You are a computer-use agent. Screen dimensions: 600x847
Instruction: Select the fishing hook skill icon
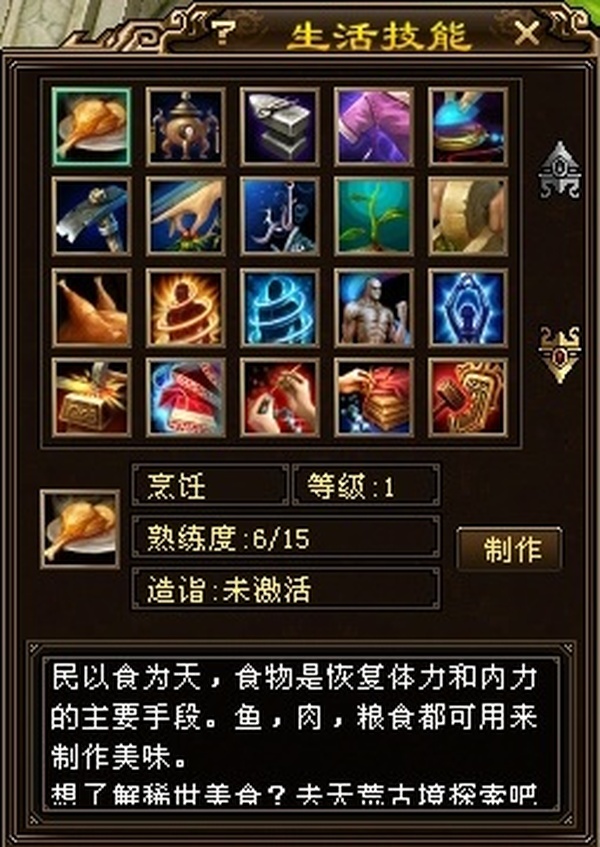coord(280,216)
